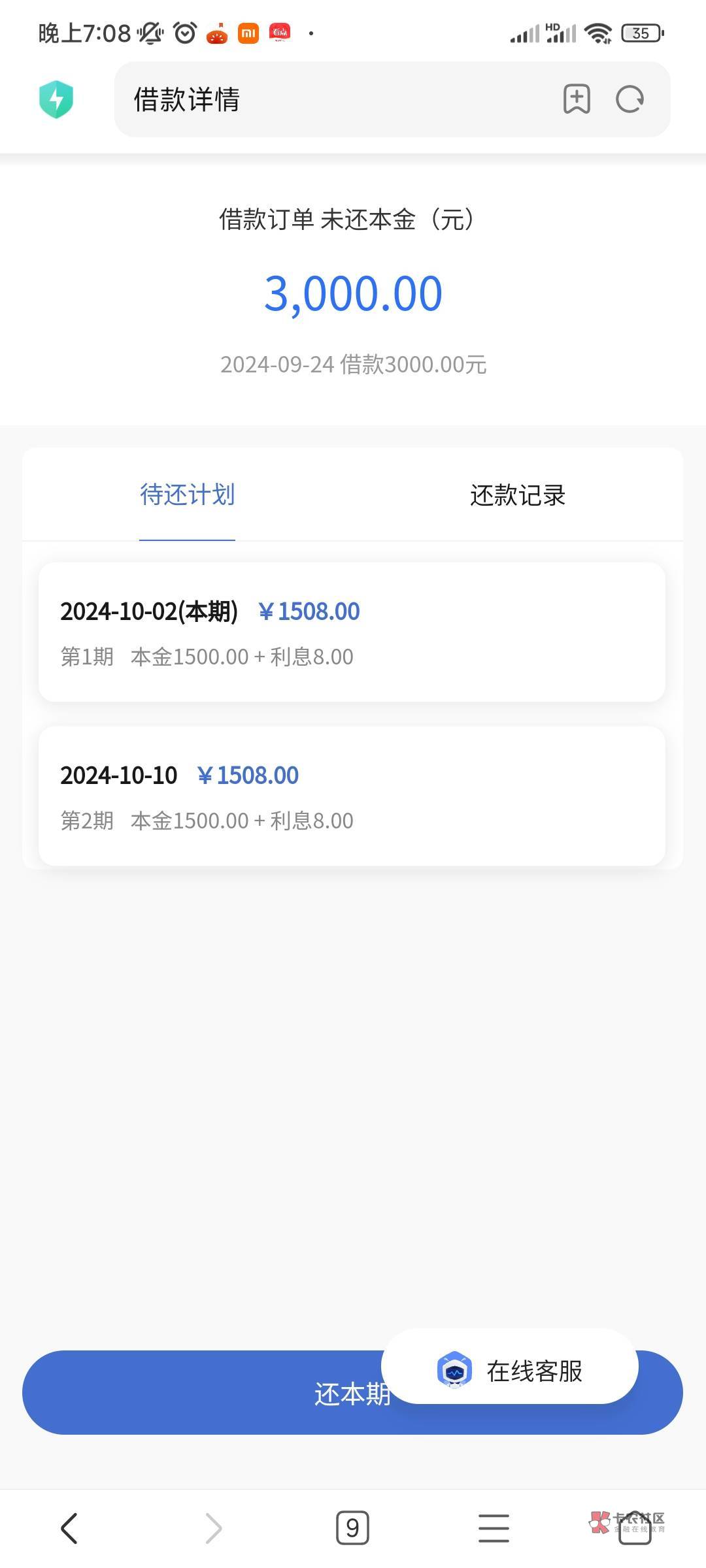This screenshot has width=706, height=1568.
Task: Tap the alarm clock status icon
Action: (x=185, y=33)
